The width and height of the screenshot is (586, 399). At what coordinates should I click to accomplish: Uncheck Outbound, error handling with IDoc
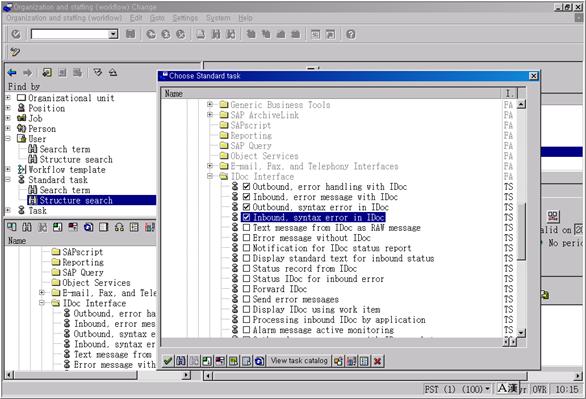246,186
